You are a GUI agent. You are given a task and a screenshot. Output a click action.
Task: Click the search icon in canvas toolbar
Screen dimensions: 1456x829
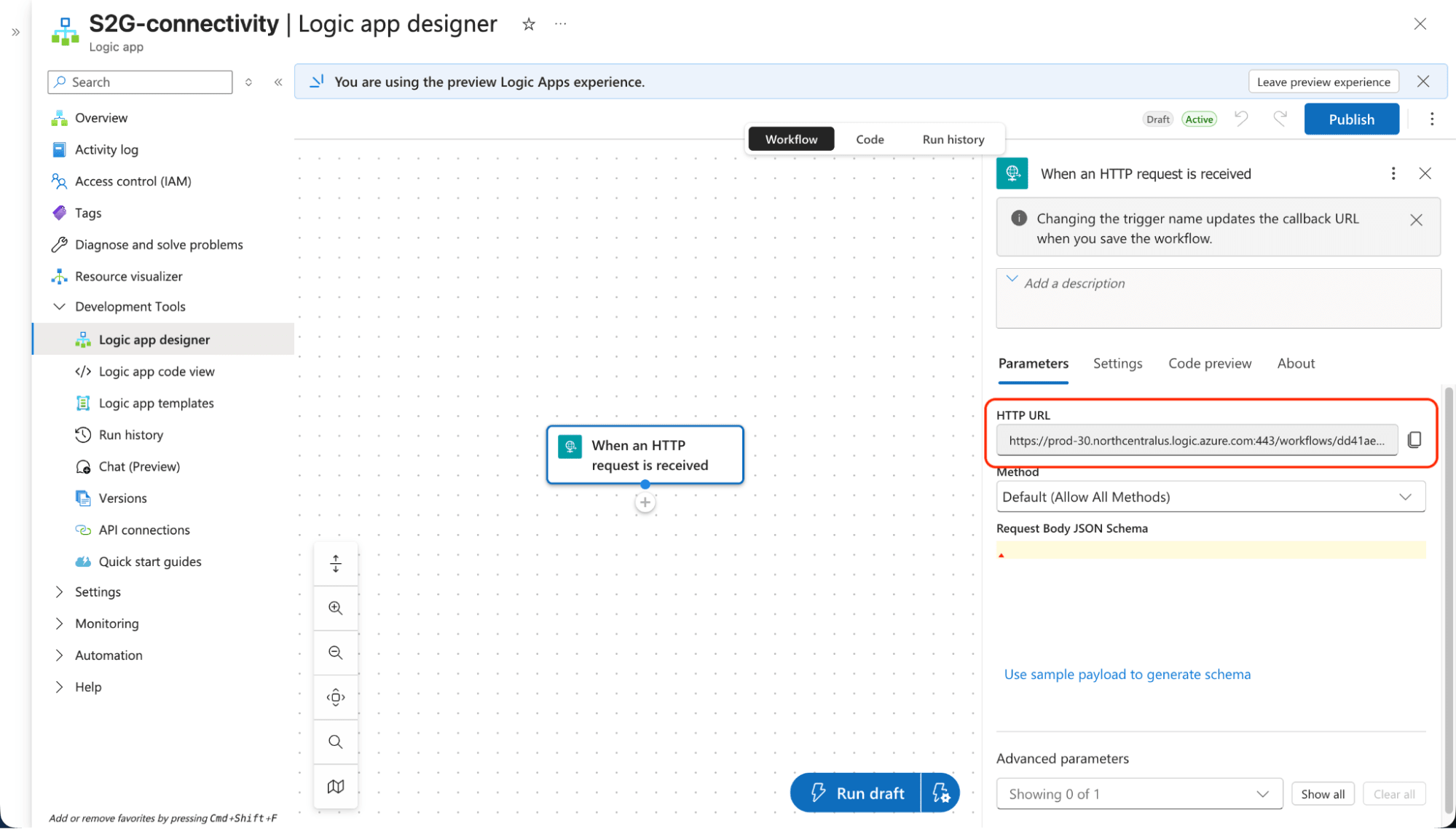click(x=336, y=742)
